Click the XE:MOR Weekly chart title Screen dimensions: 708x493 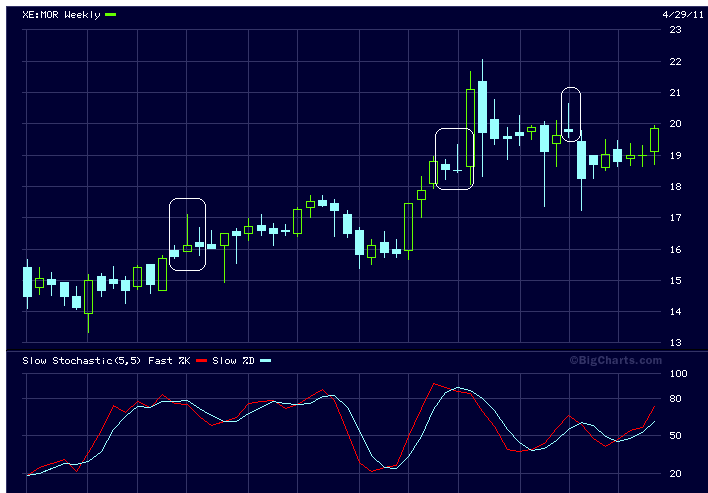[61, 15]
